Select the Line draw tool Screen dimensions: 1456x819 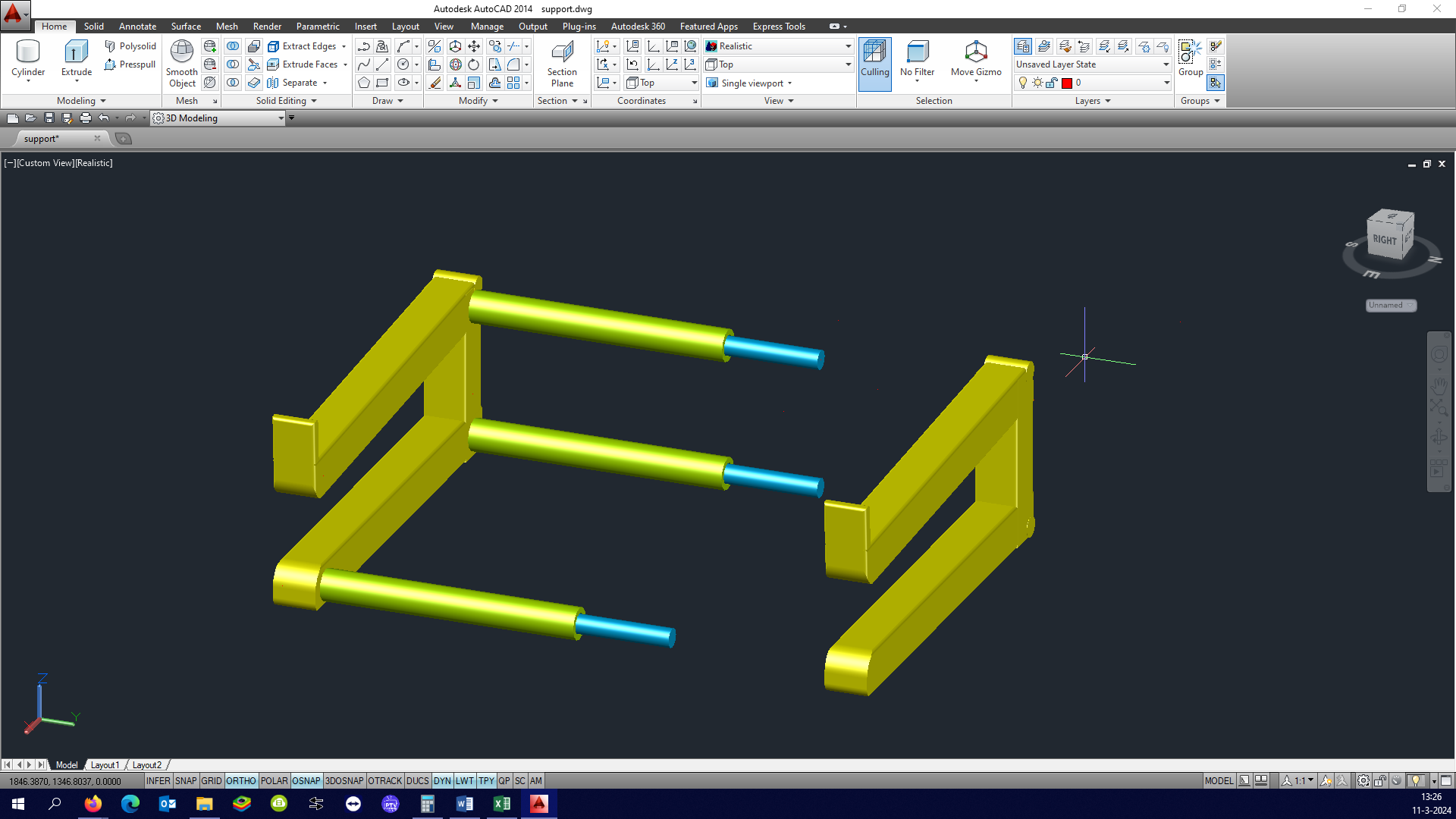pos(382,64)
